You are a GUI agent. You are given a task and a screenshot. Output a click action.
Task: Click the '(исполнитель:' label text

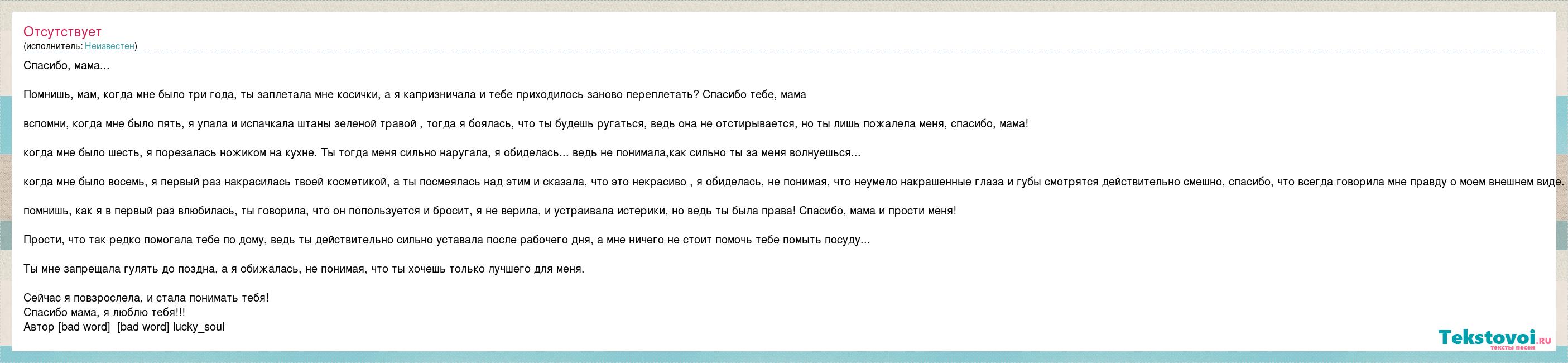coord(53,46)
